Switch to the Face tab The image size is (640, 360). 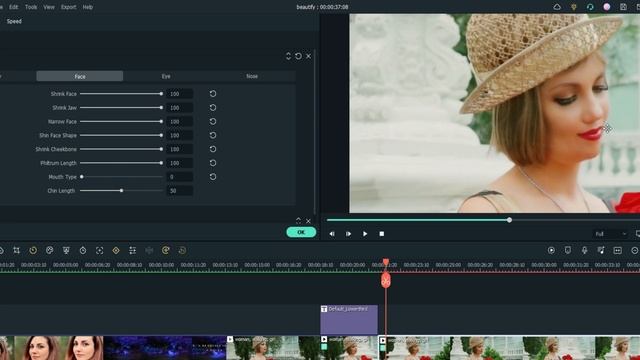coord(80,76)
